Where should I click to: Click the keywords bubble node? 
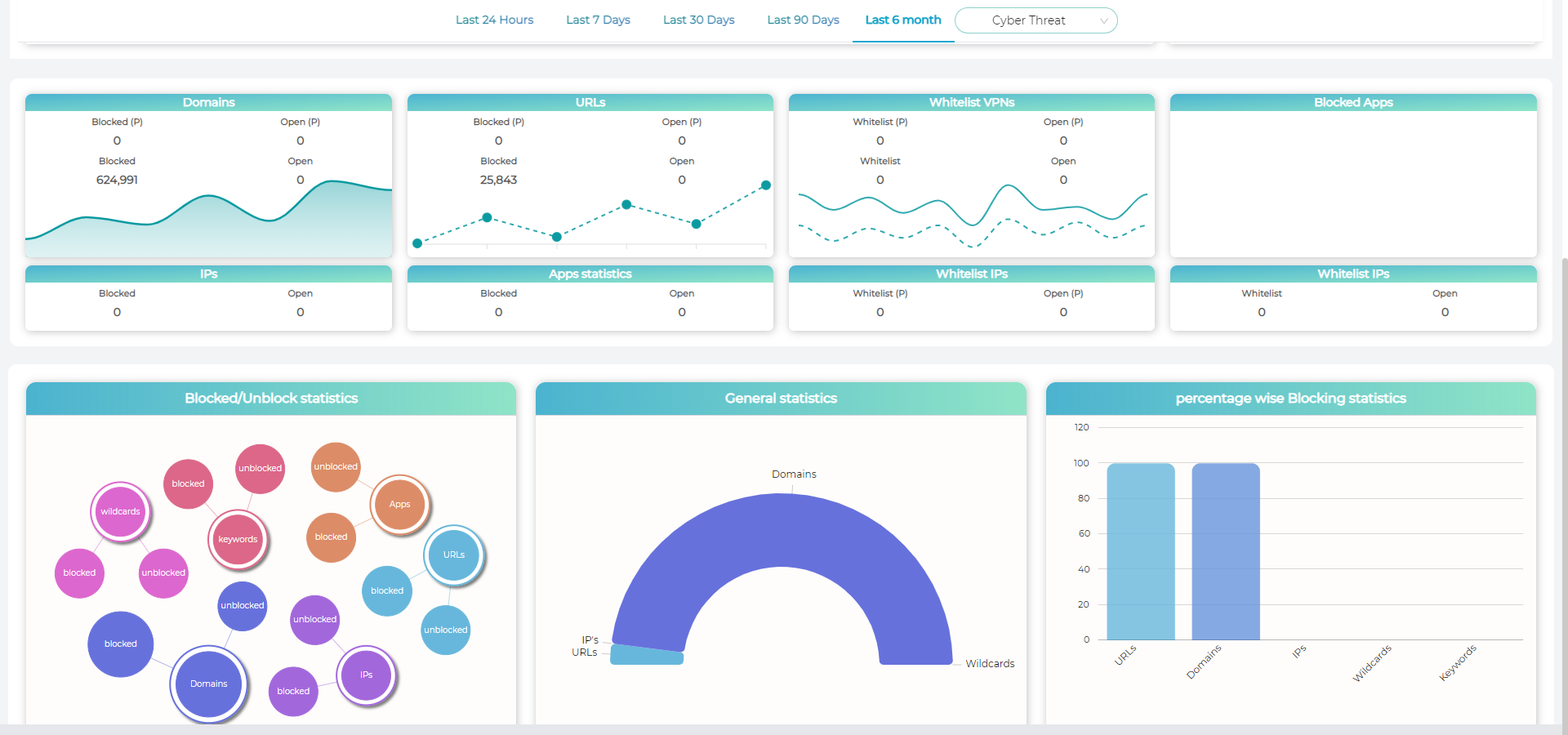pyautogui.click(x=238, y=540)
